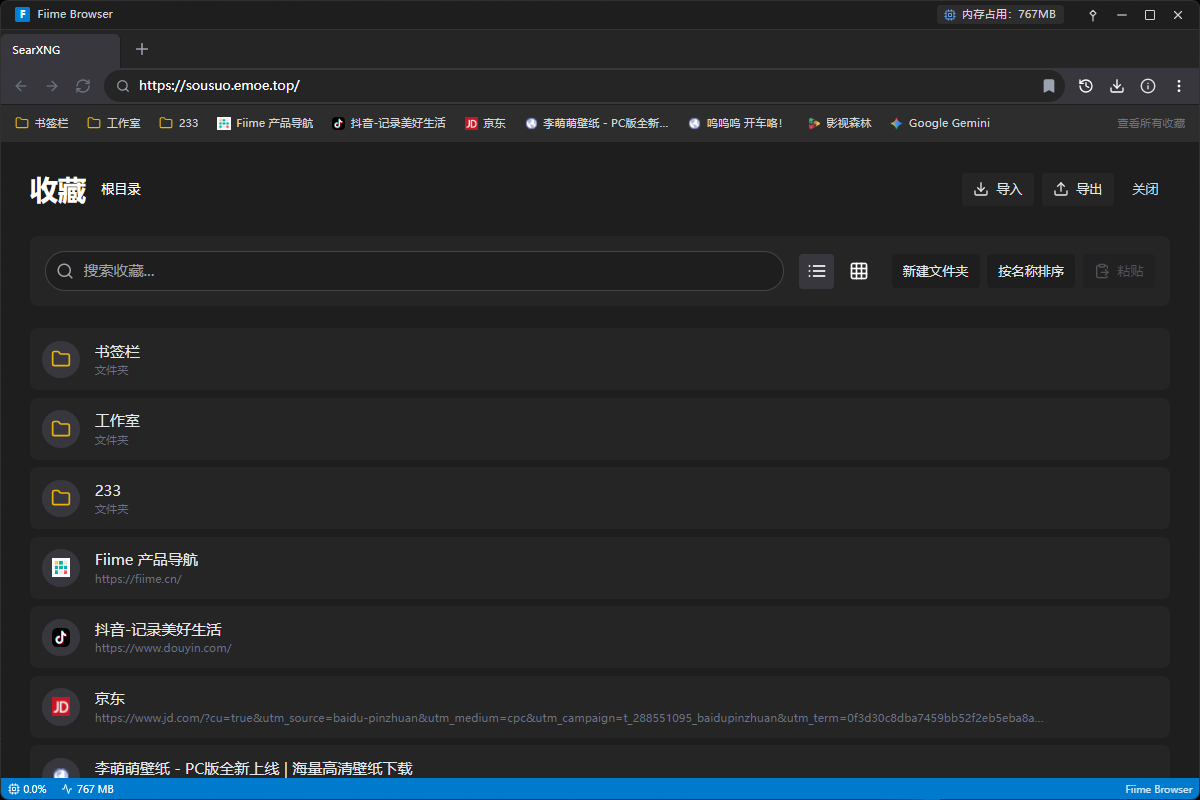This screenshot has width=1200, height=800.
Task: Click the info icon in toolbar
Action: (x=1148, y=86)
